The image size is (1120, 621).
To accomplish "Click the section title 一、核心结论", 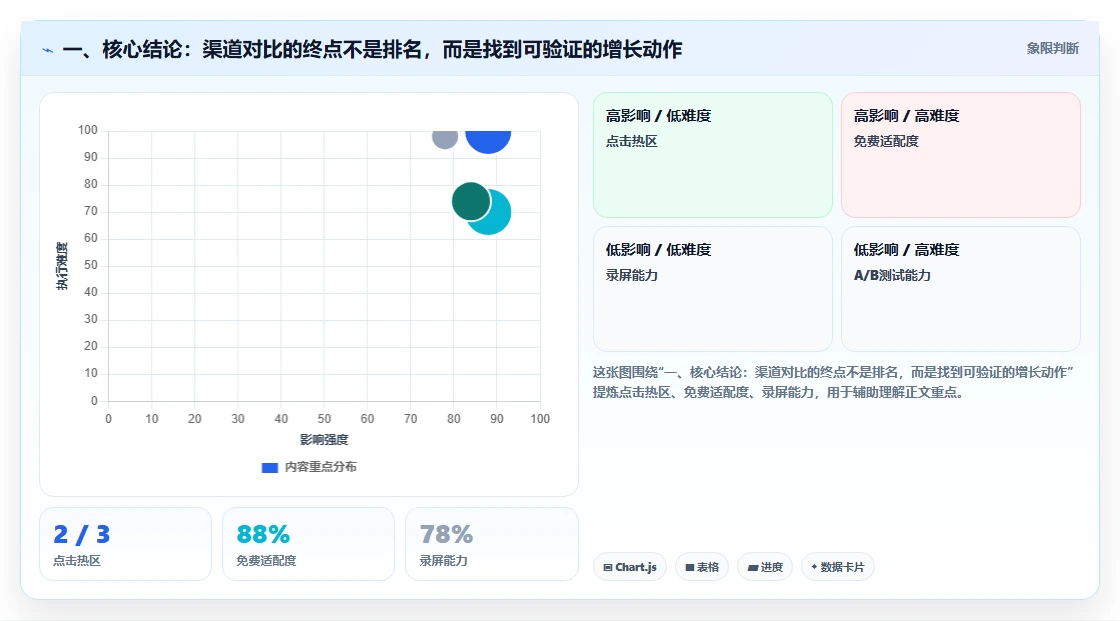I will click(x=372, y=49).
